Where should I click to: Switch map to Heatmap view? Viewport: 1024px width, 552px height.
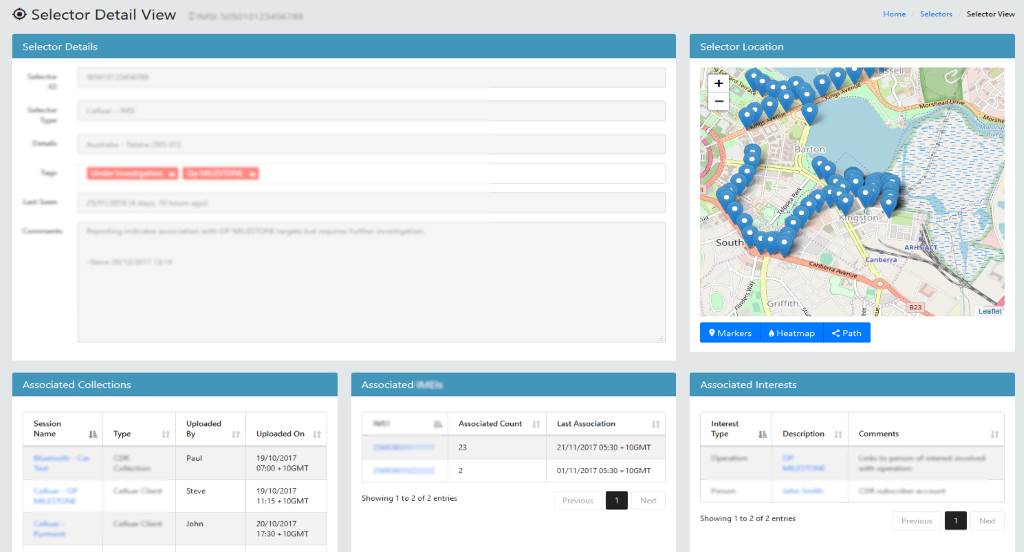(x=791, y=333)
